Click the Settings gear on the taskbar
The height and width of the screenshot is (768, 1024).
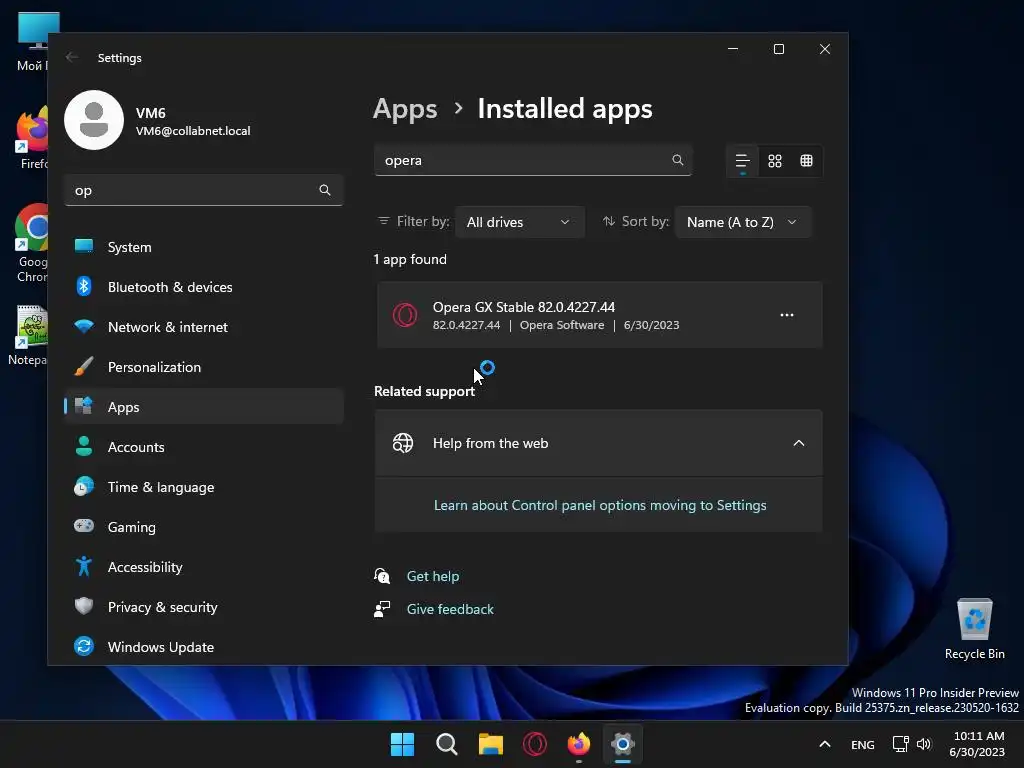pos(623,744)
